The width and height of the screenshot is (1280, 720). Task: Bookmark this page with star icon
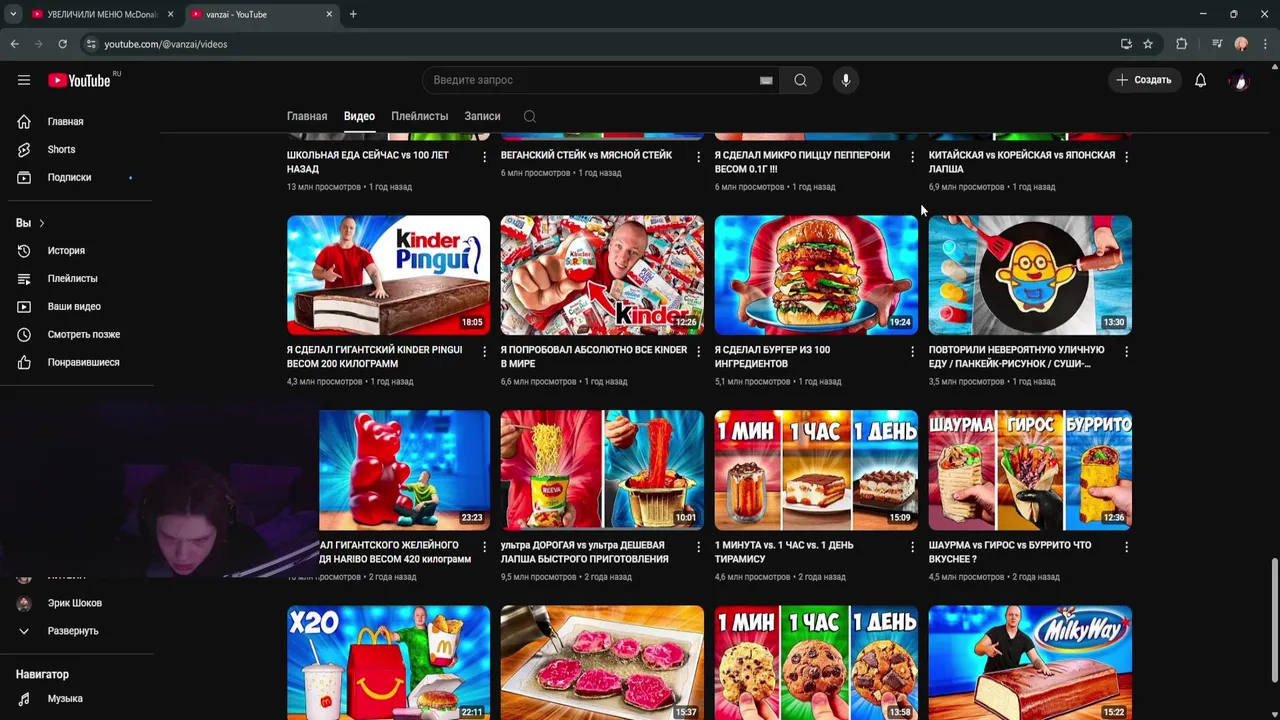click(1148, 44)
